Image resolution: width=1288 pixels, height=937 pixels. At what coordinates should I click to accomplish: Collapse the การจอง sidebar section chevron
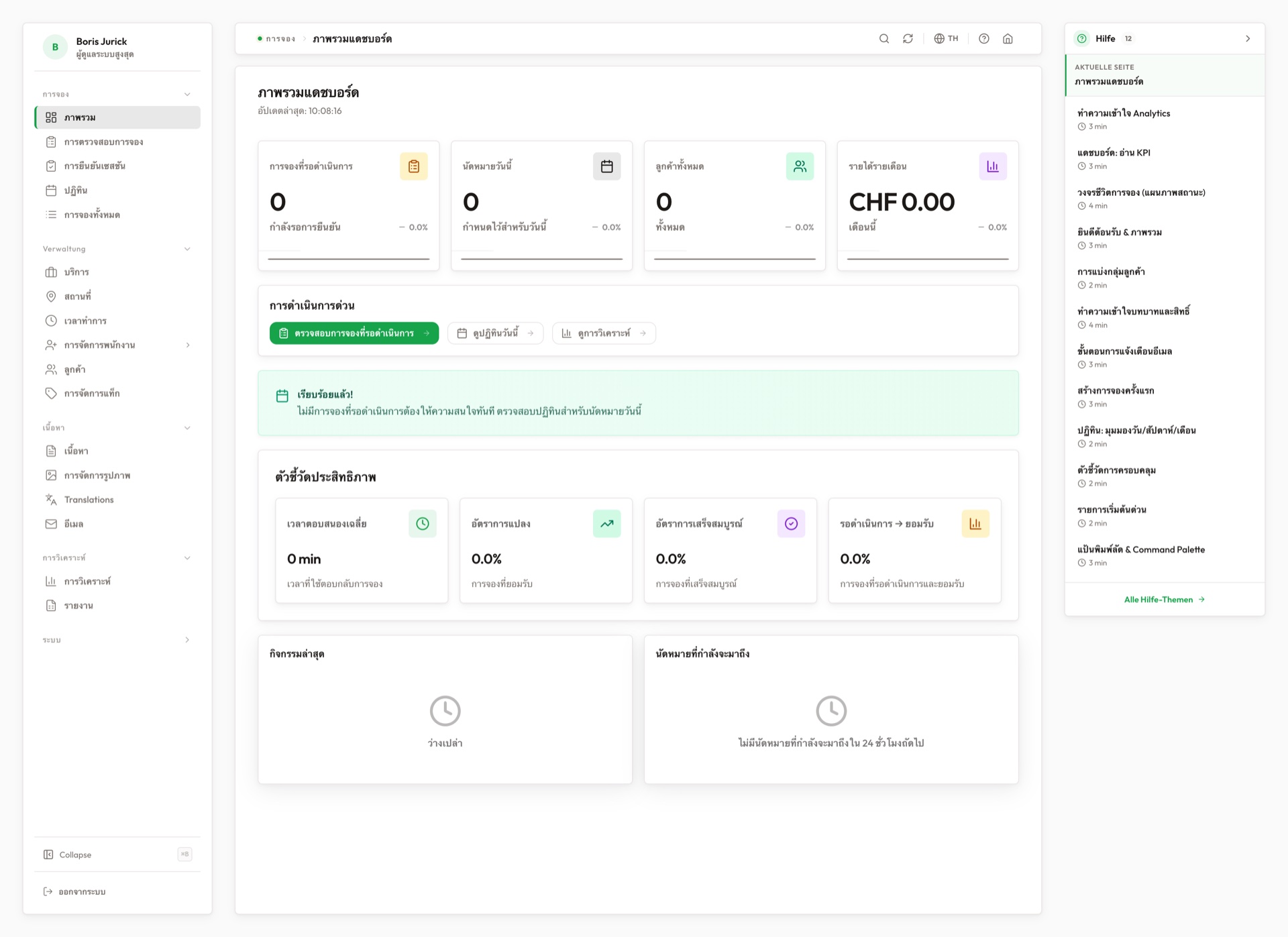point(187,95)
